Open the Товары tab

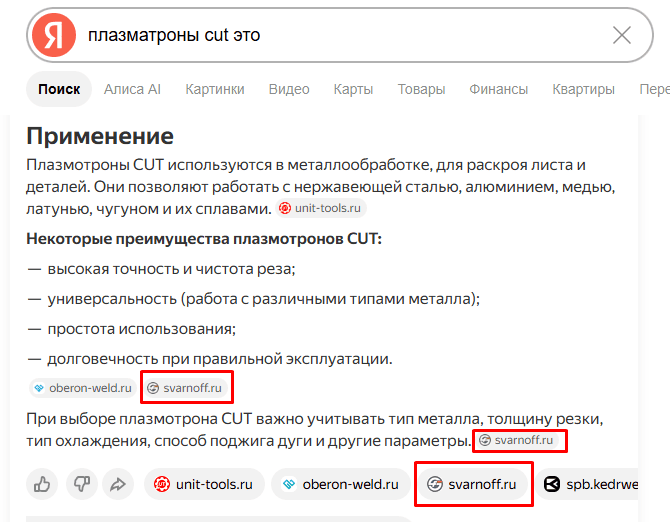tap(421, 89)
